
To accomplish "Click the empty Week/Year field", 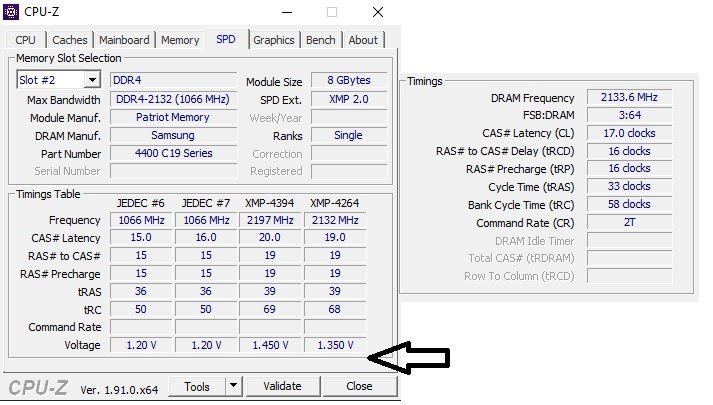I will pyautogui.click(x=349, y=117).
